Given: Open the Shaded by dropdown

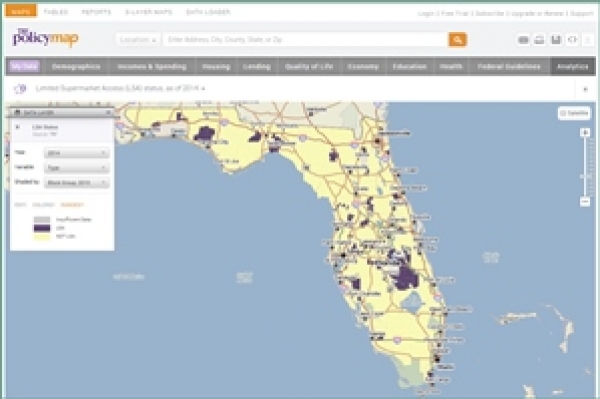Looking at the screenshot, I should click(77, 183).
